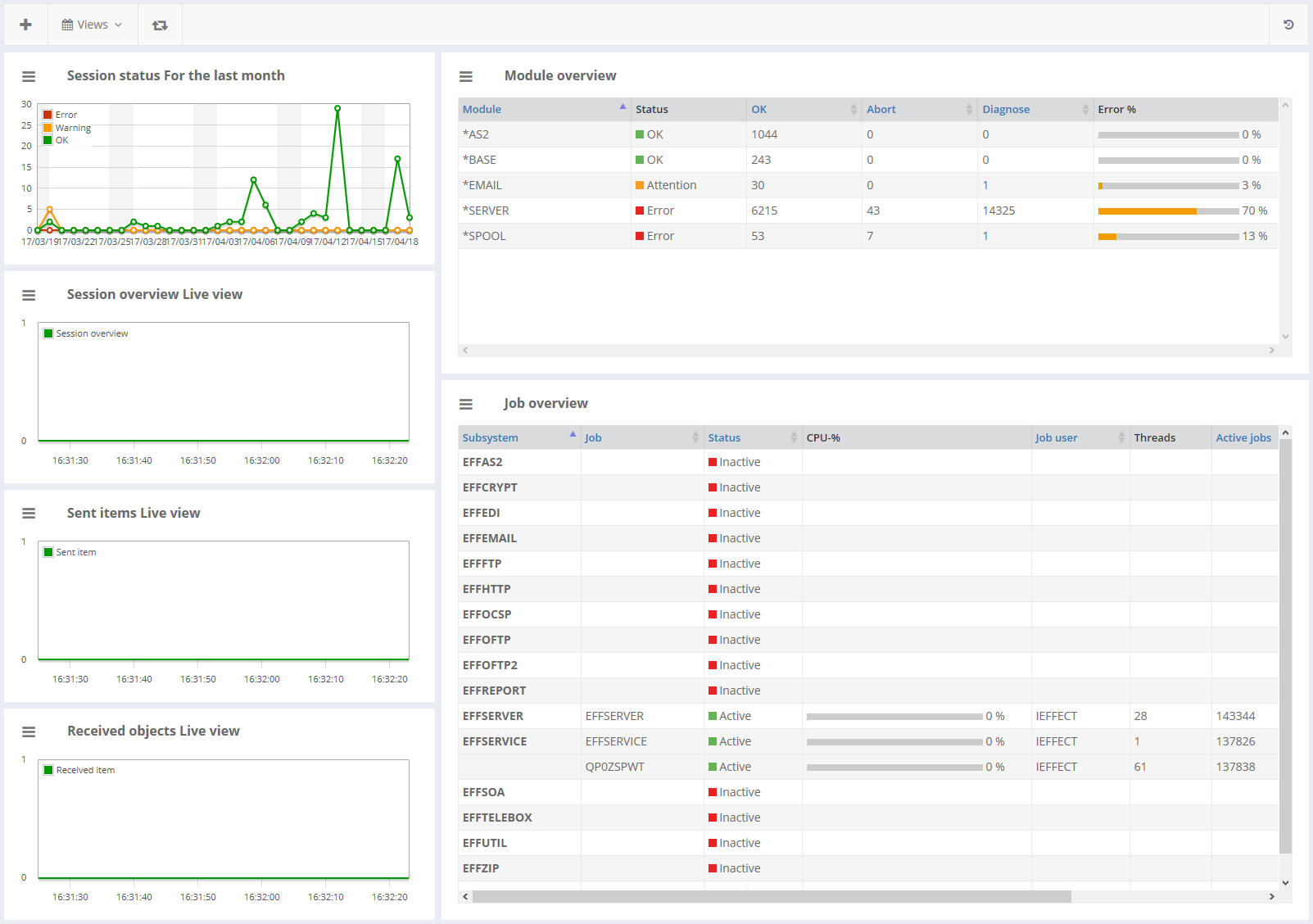Click the retweet-style refresh arrows icon
This screenshot has width=1313, height=924.
160,25
